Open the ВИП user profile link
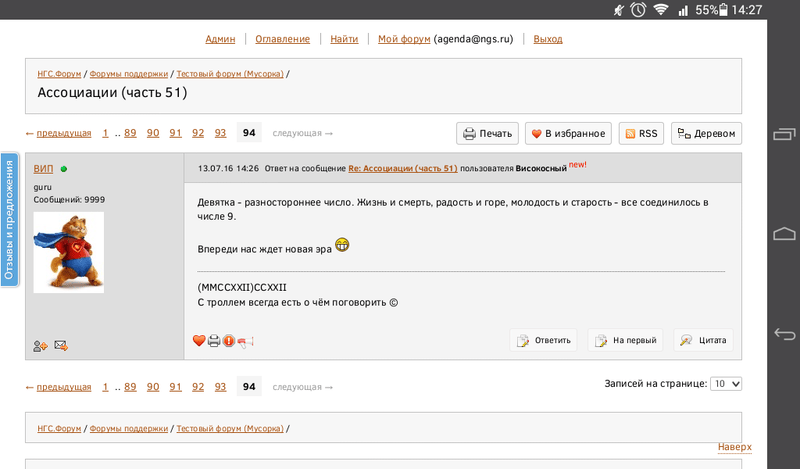Viewport: 800px width, 469px height. pyautogui.click(x=43, y=168)
